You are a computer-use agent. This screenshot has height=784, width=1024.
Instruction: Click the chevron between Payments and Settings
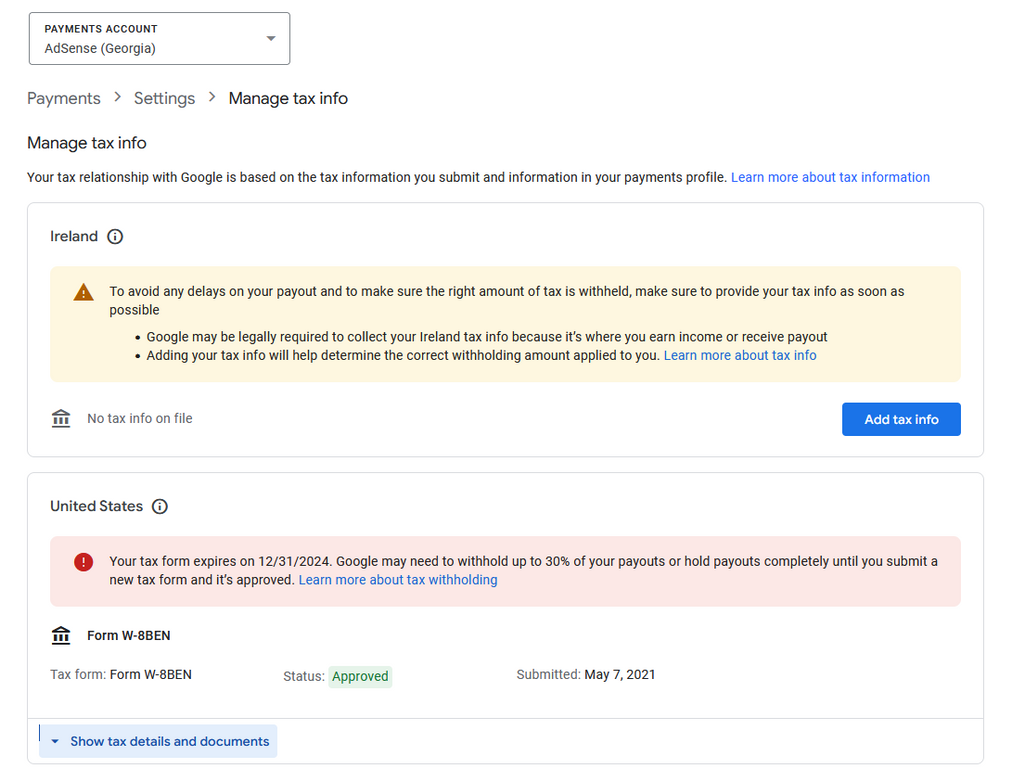pyautogui.click(x=118, y=97)
